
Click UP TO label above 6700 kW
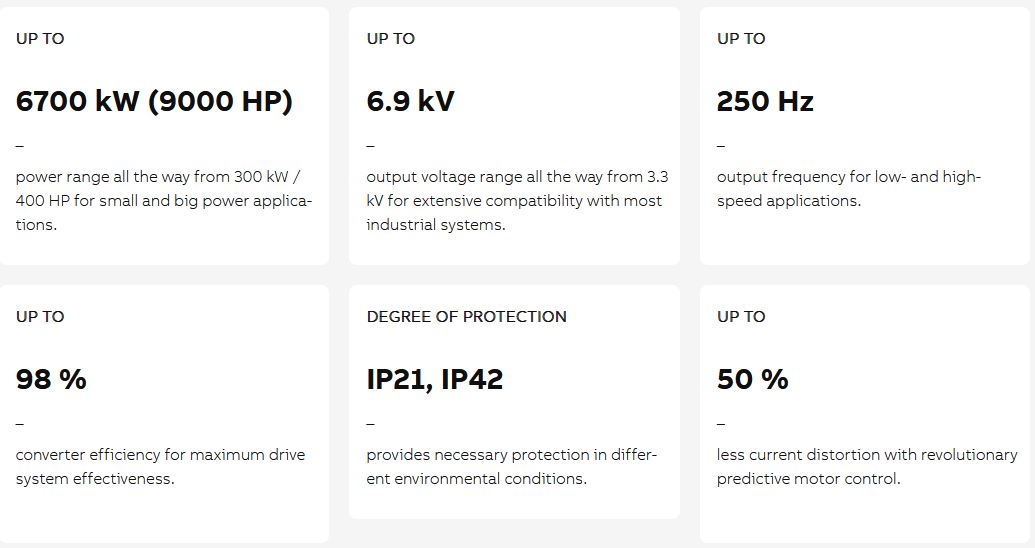pyautogui.click(x=40, y=39)
